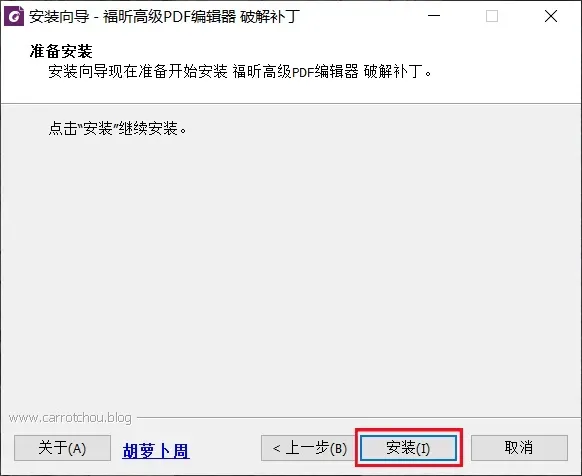Screen dimensions: 582x476
Task: Open the 胡萝卜周 hyperlink
Action: point(156,451)
